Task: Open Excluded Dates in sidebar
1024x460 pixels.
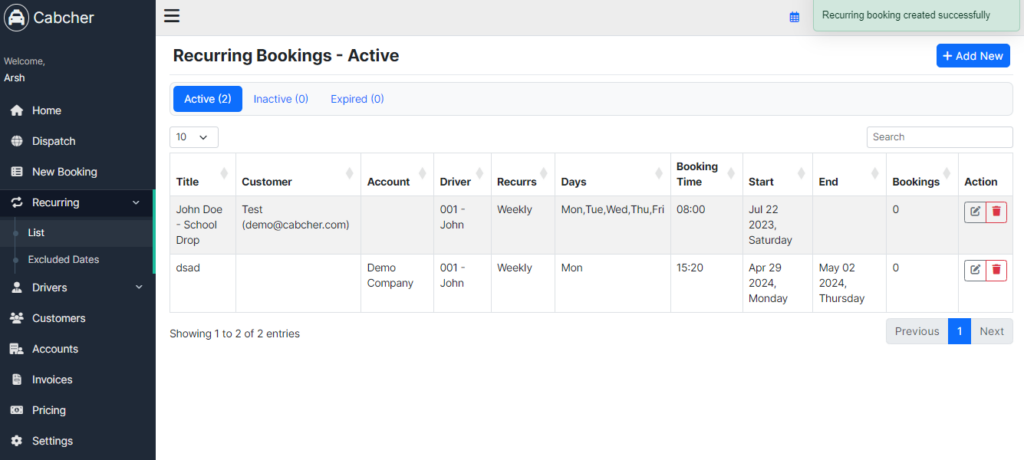Action: tap(63, 259)
